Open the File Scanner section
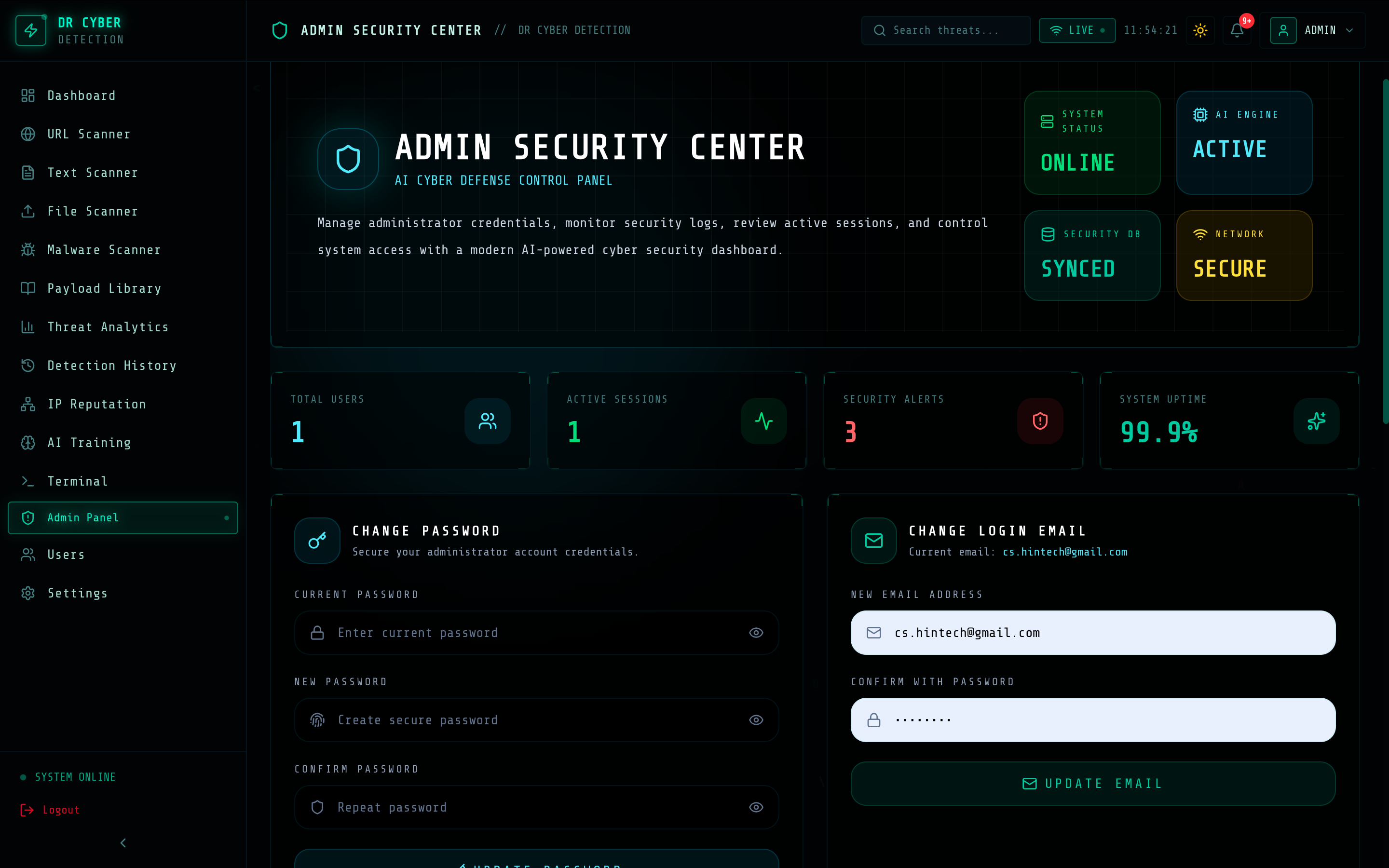Image resolution: width=1389 pixels, height=868 pixels. [x=123, y=211]
